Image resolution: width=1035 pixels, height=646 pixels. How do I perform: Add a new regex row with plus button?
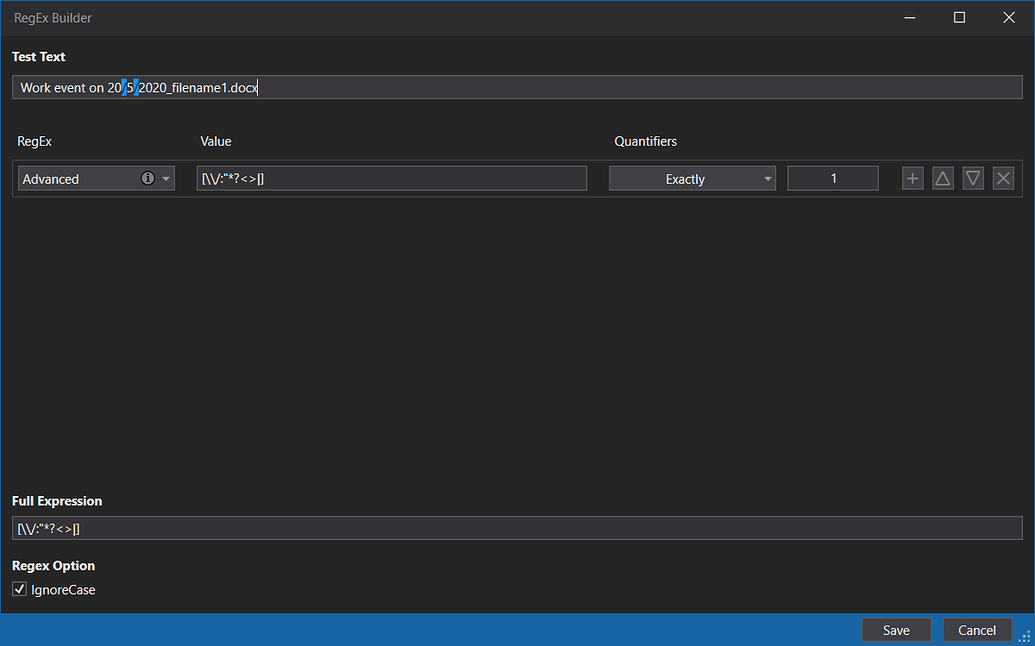(x=911, y=178)
